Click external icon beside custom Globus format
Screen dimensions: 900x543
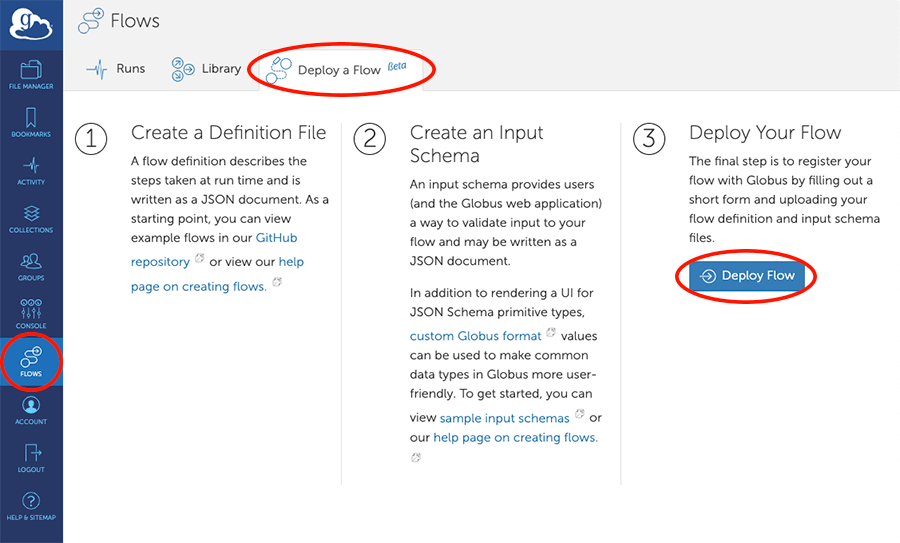(x=551, y=332)
